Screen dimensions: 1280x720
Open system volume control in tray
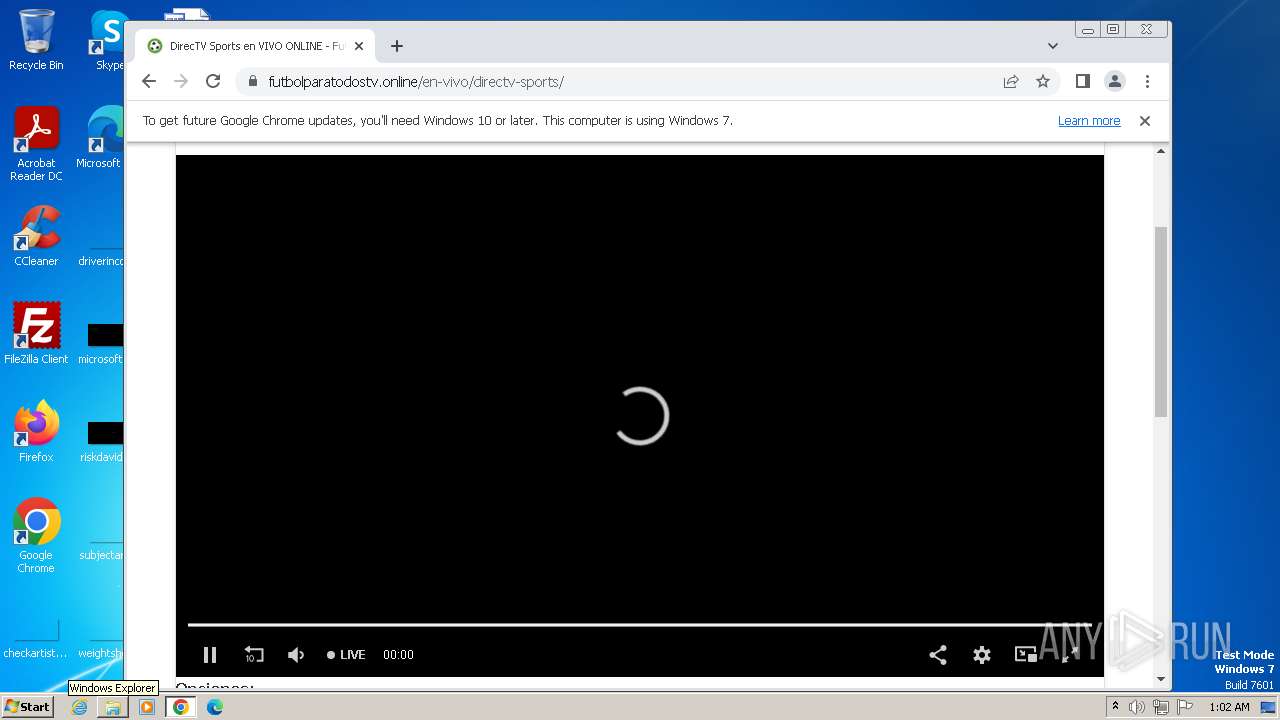pos(1137,707)
